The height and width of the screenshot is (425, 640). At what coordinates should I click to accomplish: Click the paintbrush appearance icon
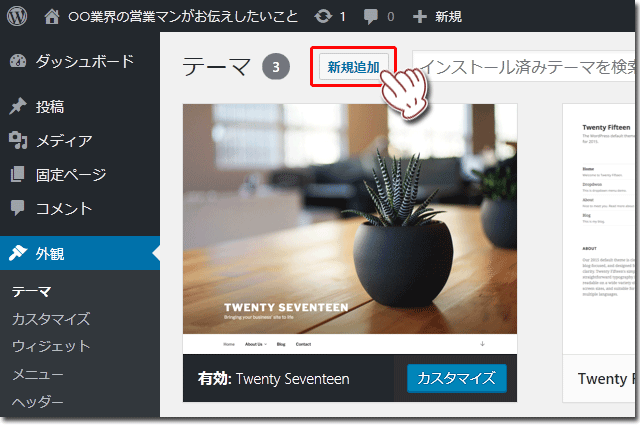click(x=18, y=253)
